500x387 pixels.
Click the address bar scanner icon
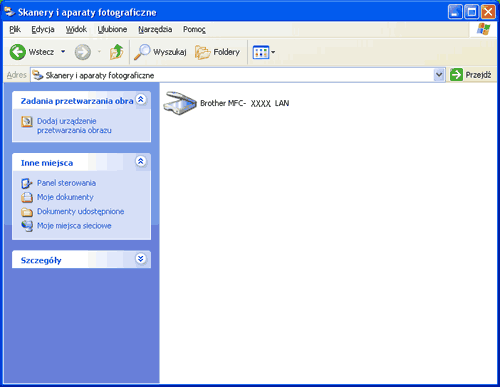pyautogui.click(x=38, y=75)
